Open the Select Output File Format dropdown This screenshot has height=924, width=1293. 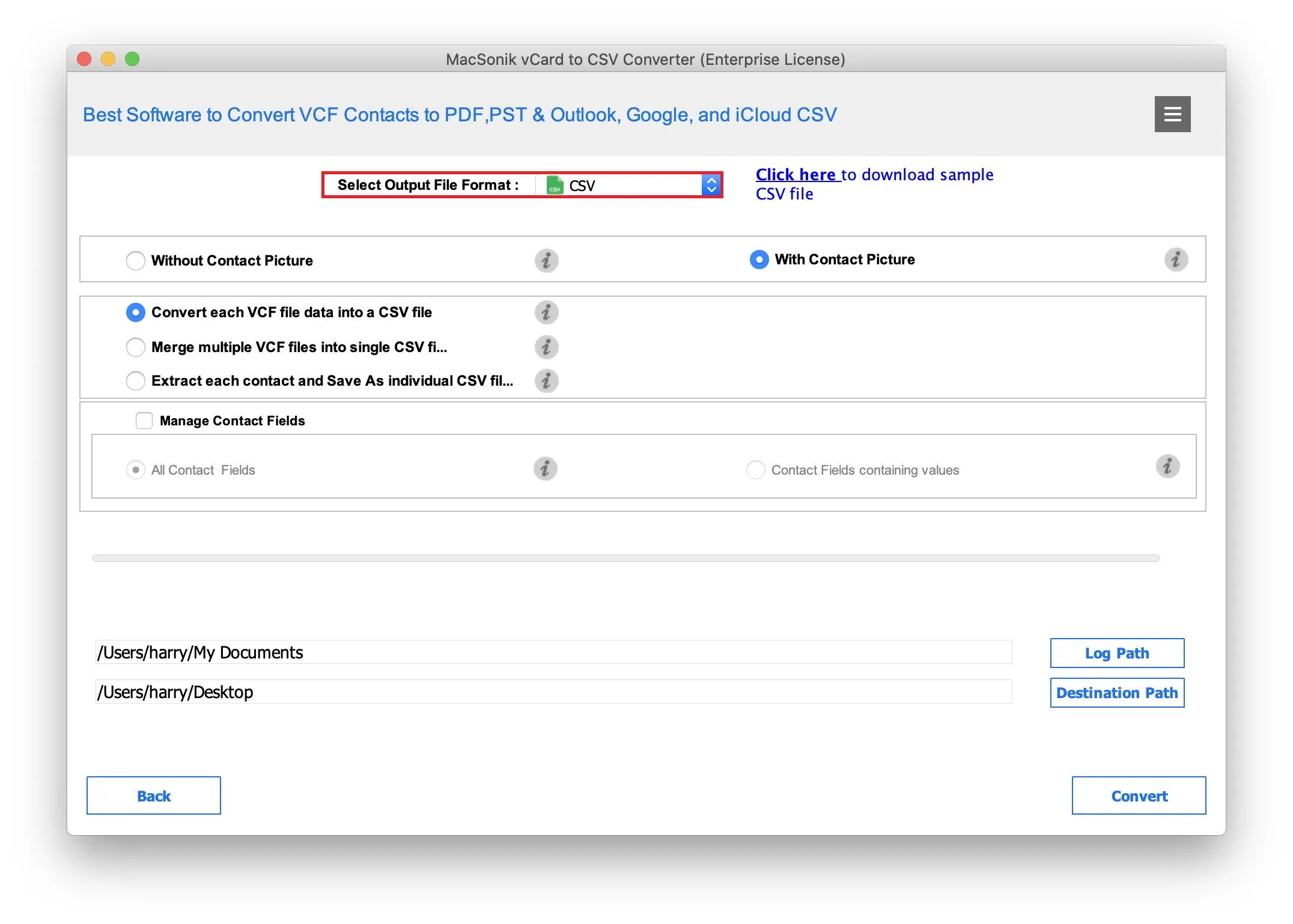point(628,185)
